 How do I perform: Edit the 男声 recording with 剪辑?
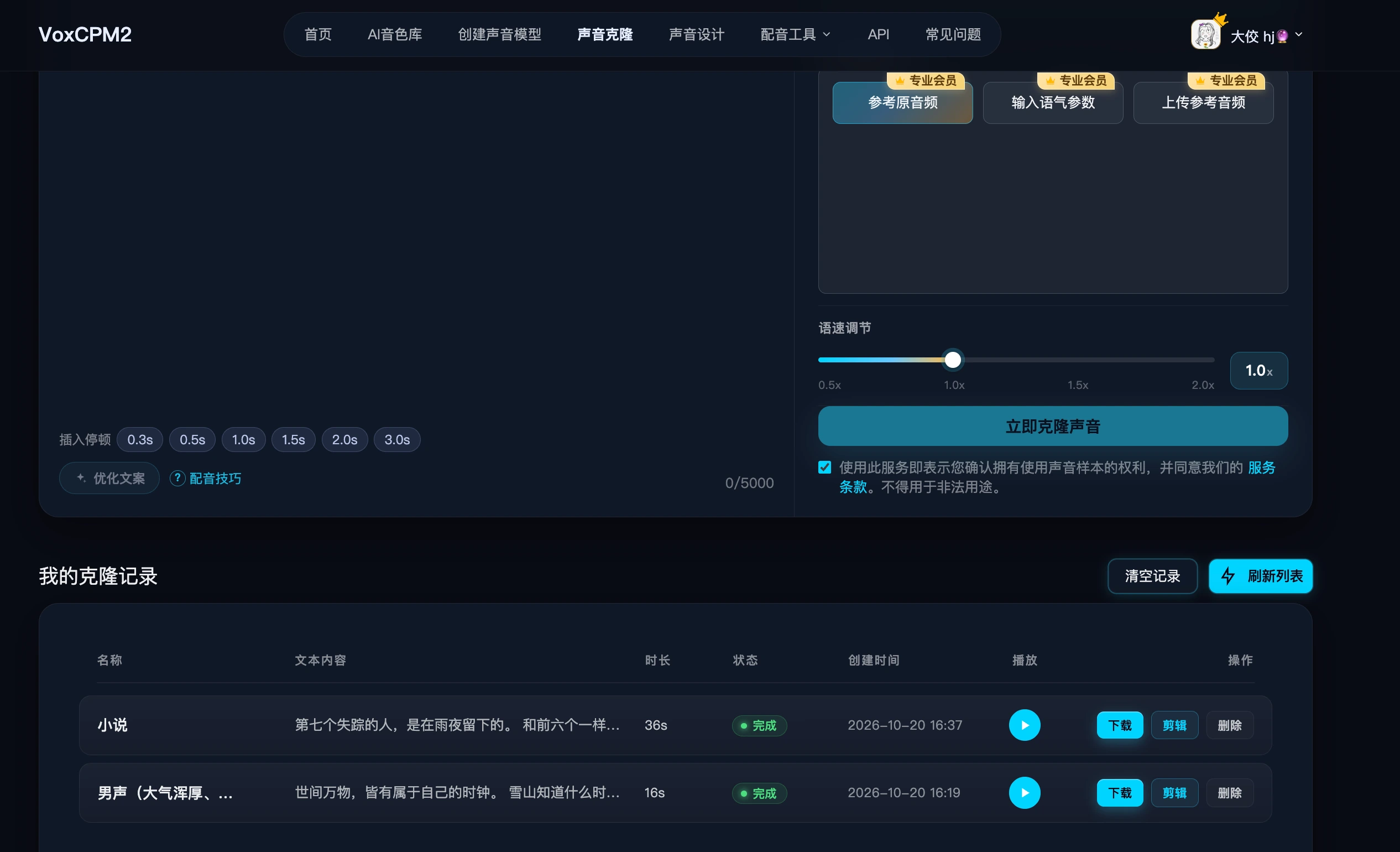pos(1174,793)
